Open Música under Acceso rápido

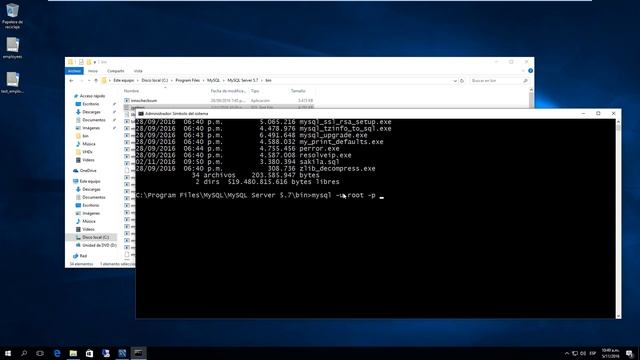pos(88,144)
